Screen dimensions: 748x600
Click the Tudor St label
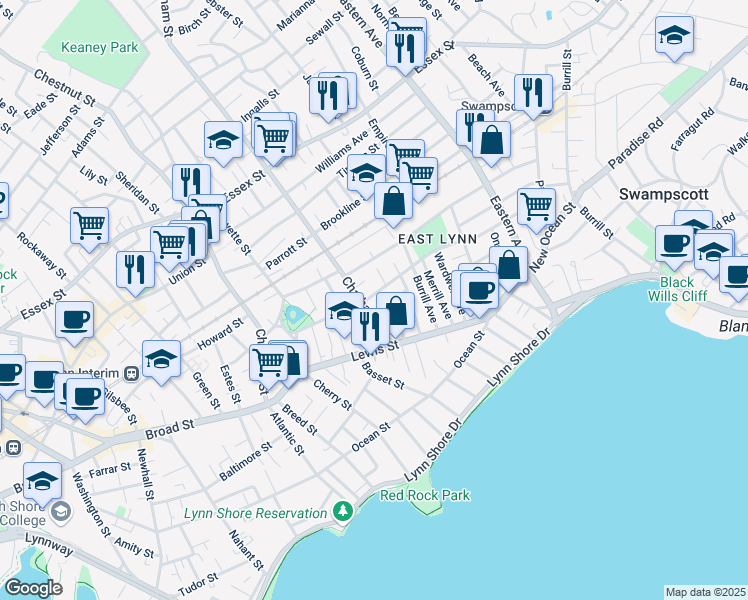coord(198,584)
